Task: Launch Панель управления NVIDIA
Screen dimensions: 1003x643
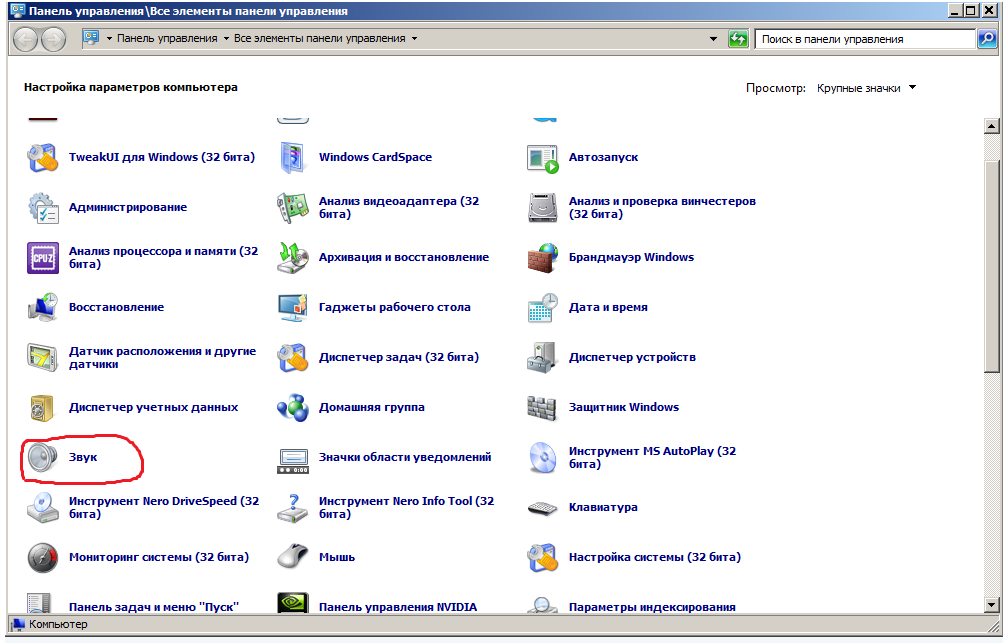Action: (397, 606)
